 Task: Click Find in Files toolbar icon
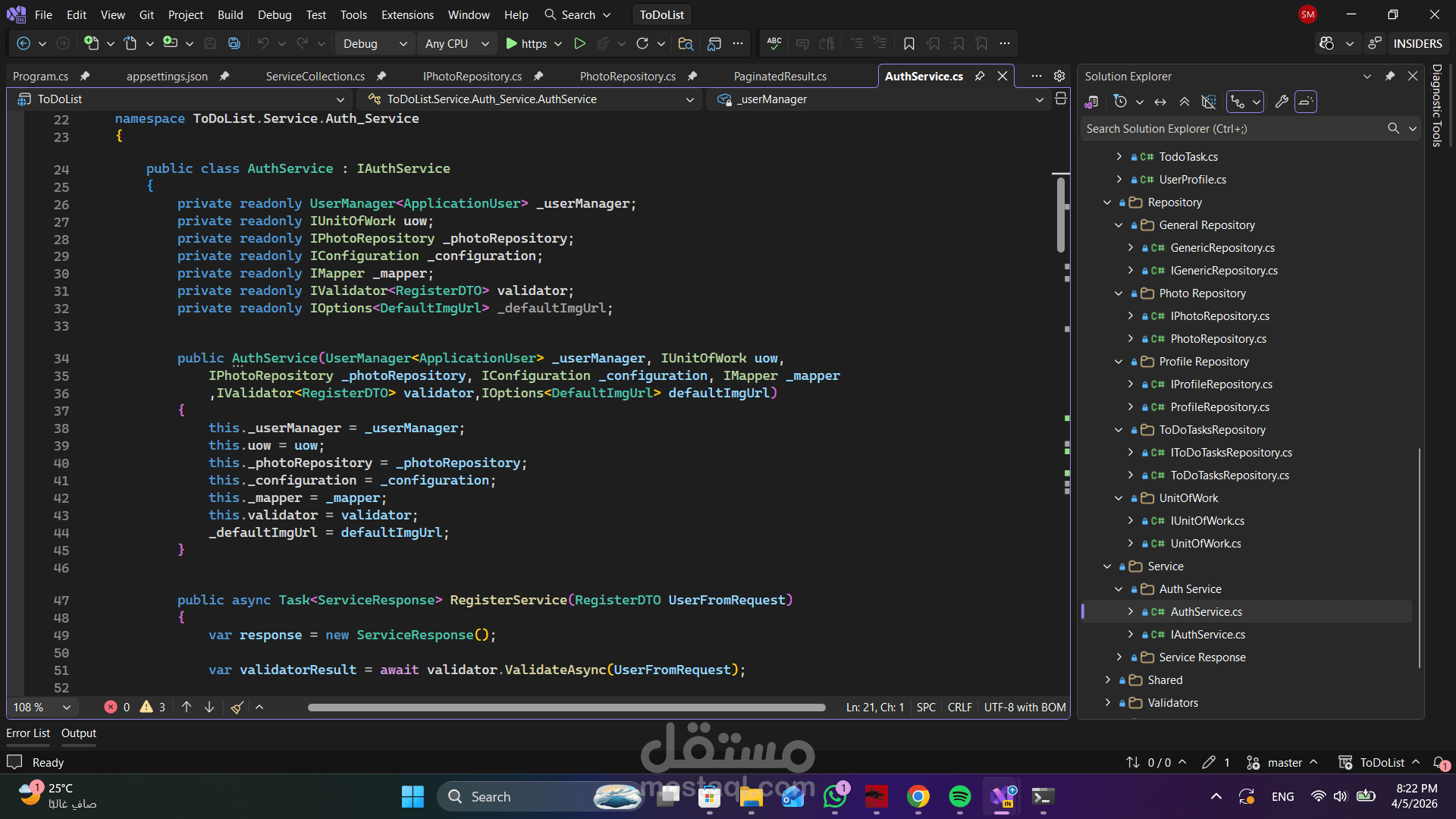tap(686, 44)
